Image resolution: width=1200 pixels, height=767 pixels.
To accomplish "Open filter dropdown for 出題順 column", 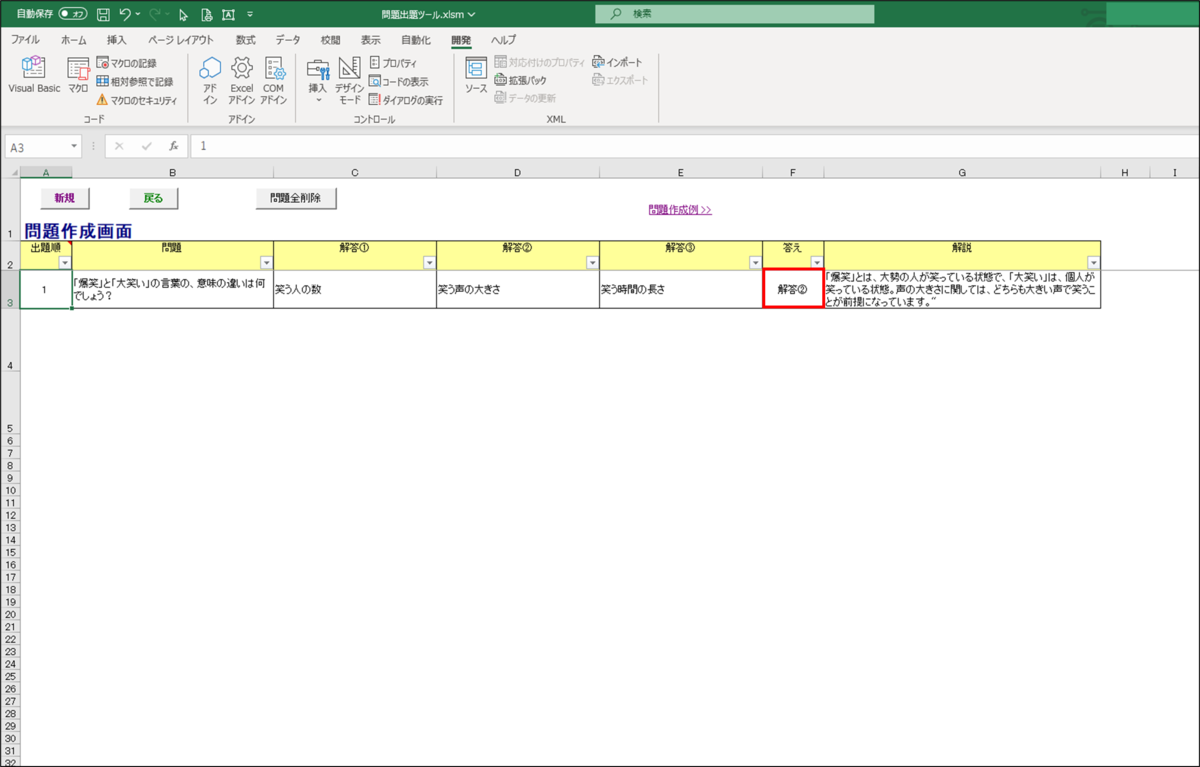I will pos(65,262).
